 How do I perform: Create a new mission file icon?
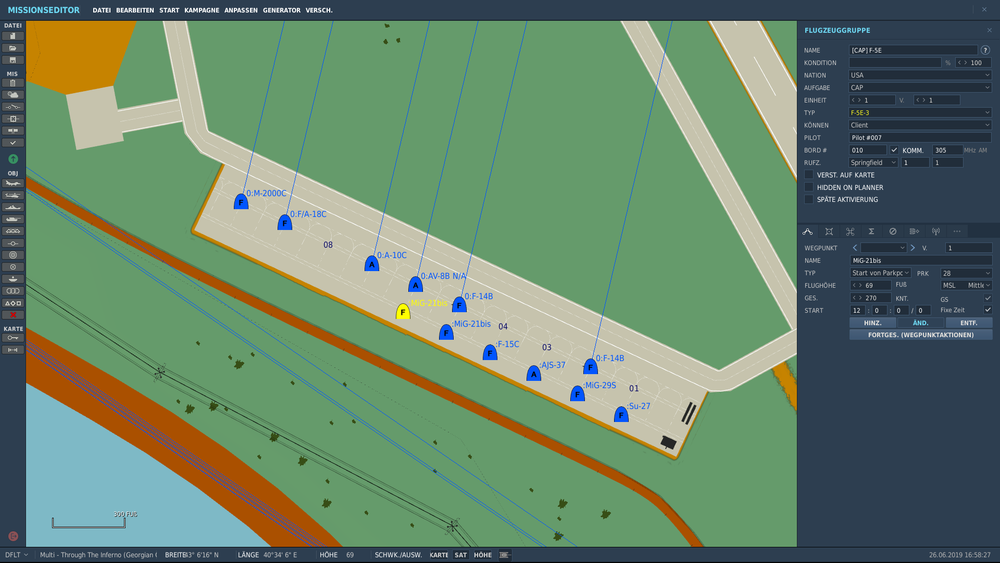[x=13, y=36]
